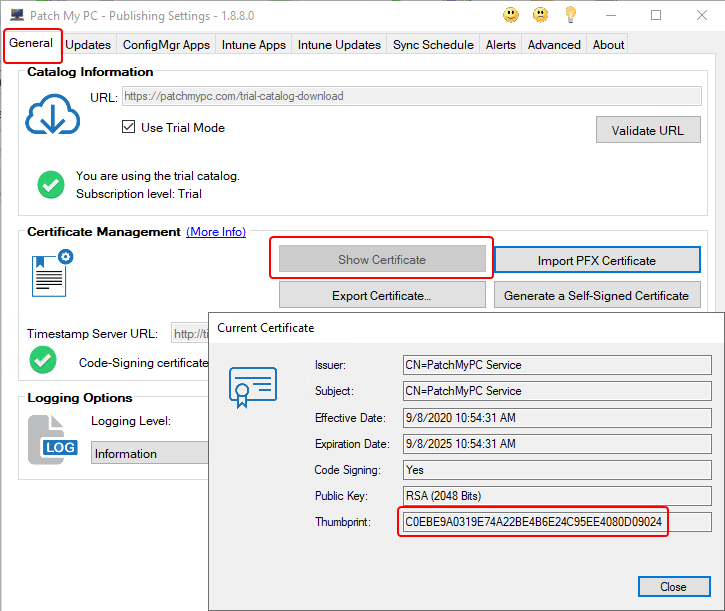Viewport: 725px width, 611px height.
Task: Click the catalog URL input field
Action: [412, 96]
